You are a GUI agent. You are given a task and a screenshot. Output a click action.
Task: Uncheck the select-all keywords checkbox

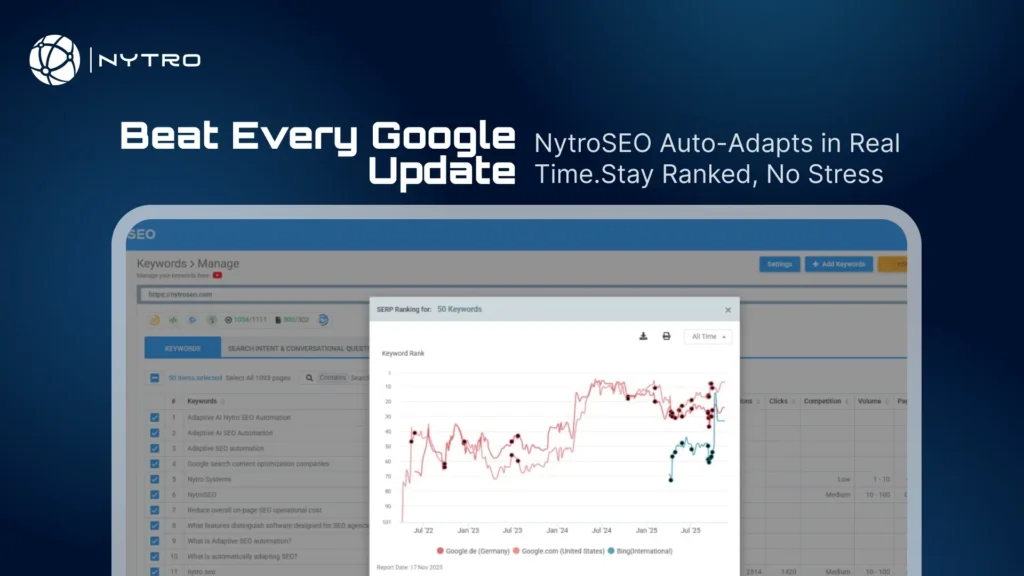(x=154, y=378)
